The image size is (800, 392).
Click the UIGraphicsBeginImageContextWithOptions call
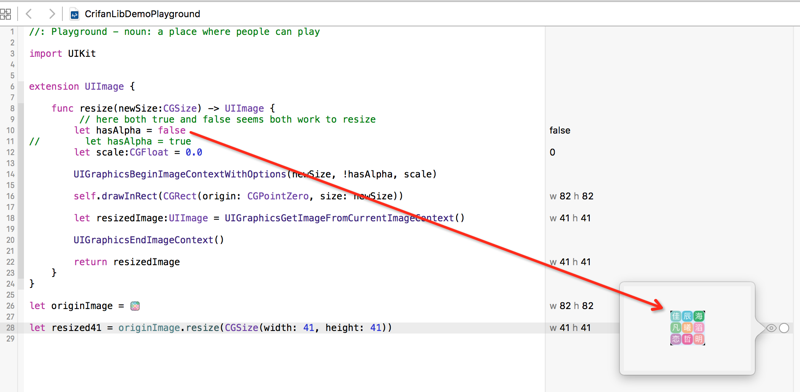click(x=255, y=175)
